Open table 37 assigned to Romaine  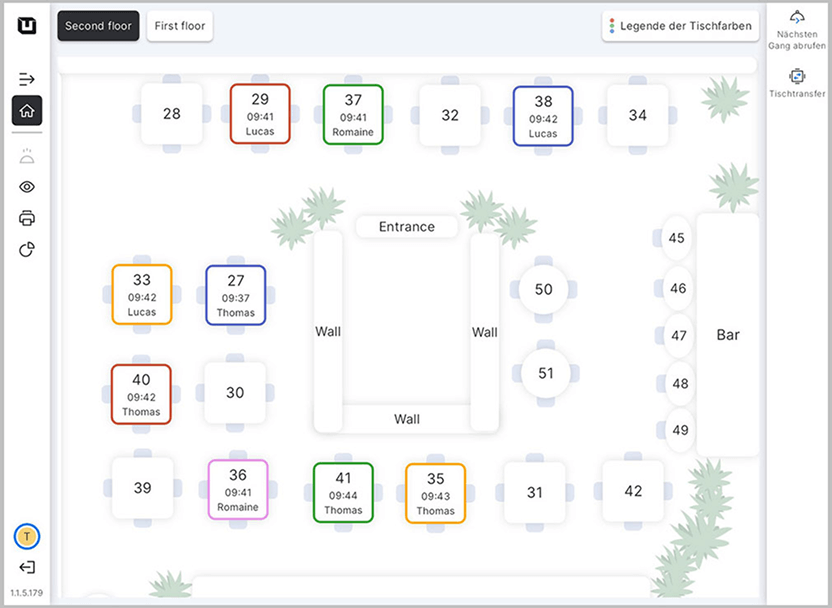(353, 114)
